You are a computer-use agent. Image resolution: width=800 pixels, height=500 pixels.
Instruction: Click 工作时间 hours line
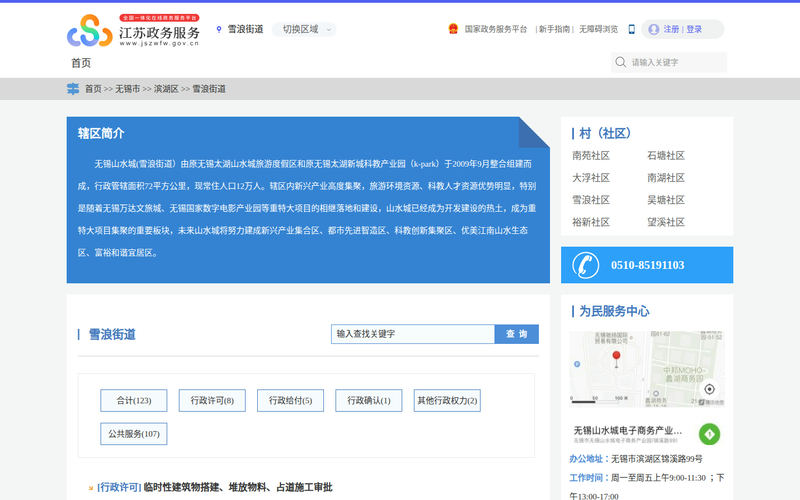point(646,487)
